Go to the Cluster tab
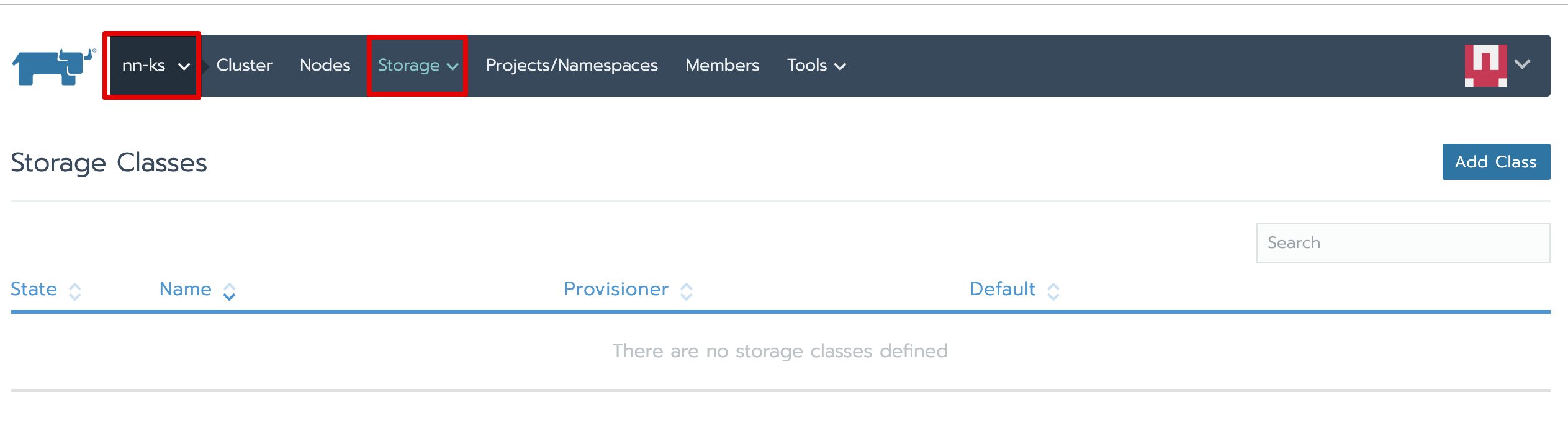 point(244,66)
